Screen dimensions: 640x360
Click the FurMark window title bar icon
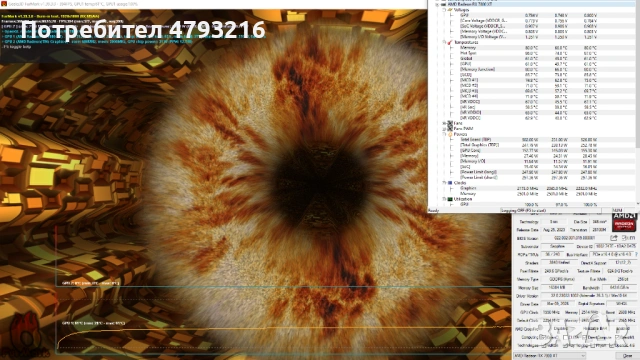(4, 4)
